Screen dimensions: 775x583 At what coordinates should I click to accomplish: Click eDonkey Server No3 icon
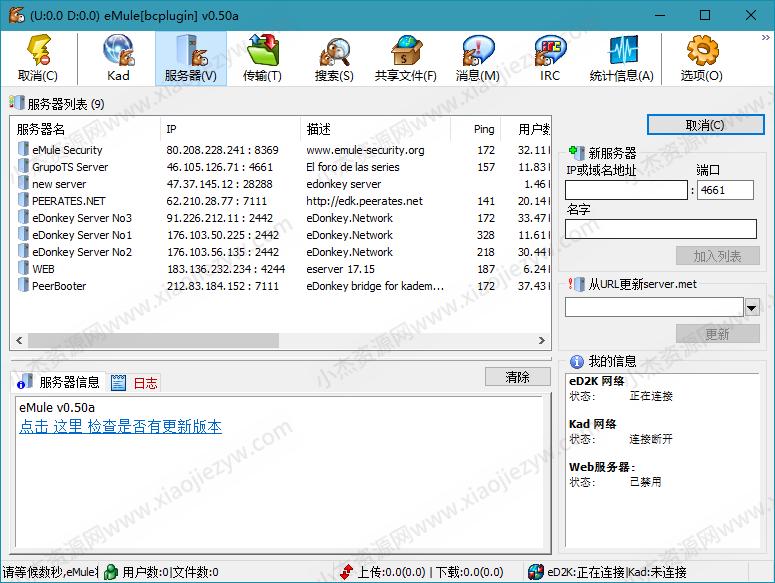[23, 217]
